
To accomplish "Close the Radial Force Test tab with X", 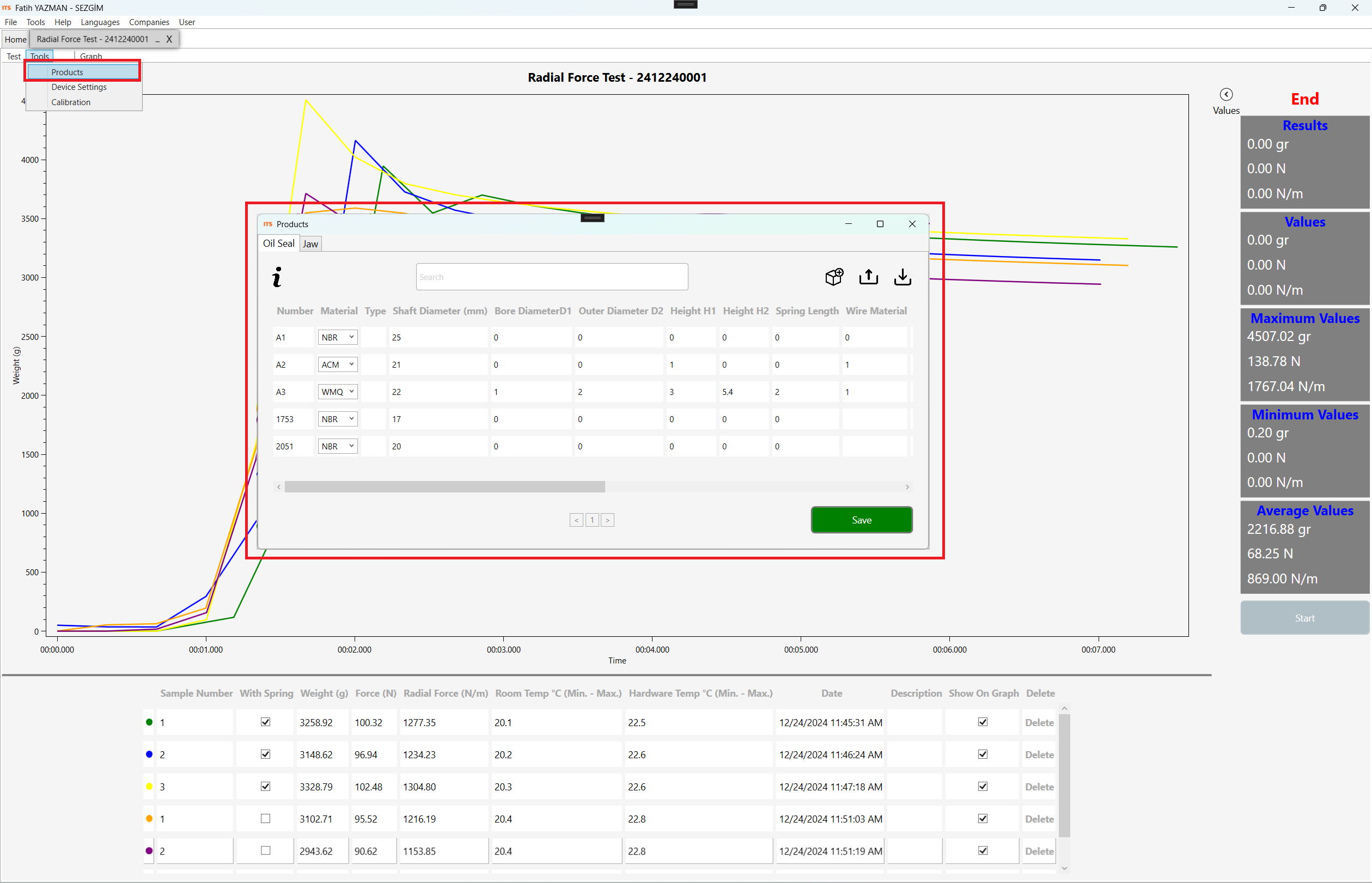I will coord(169,39).
